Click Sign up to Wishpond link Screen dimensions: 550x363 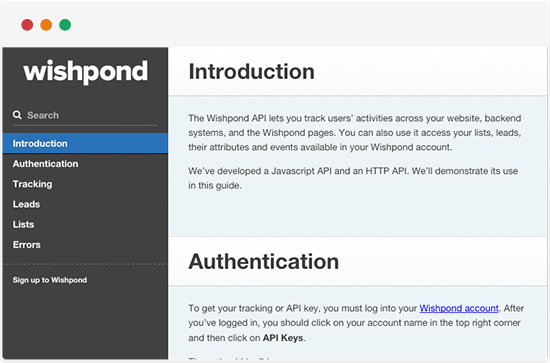(50, 280)
